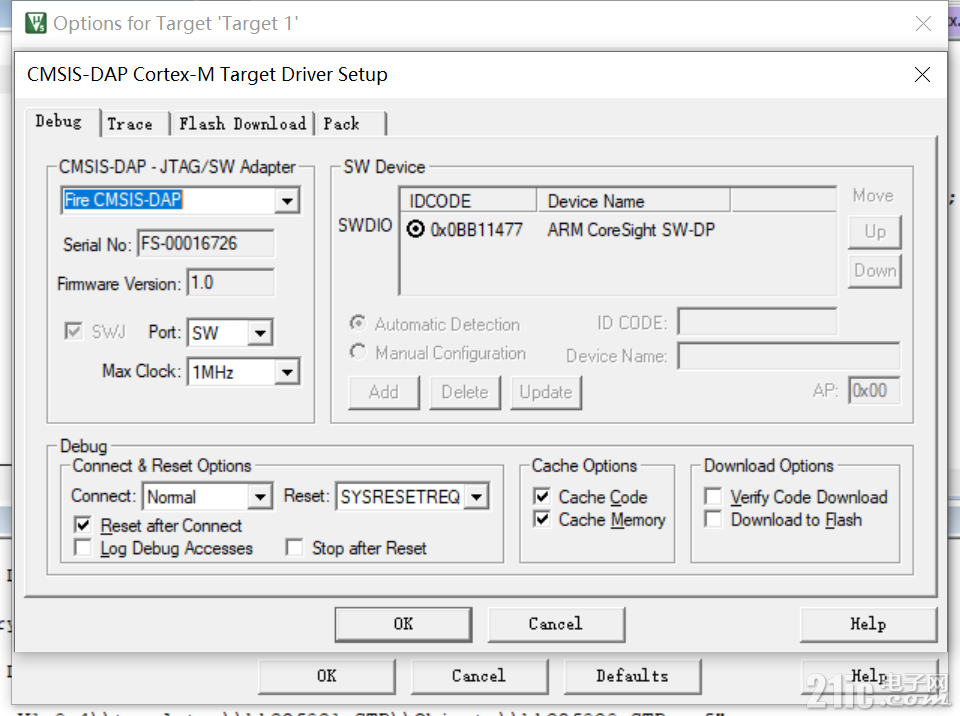Click OK in Options for Target window
This screenshot has width=960, height=716.
pyautogui.click(x=327, y=676)
